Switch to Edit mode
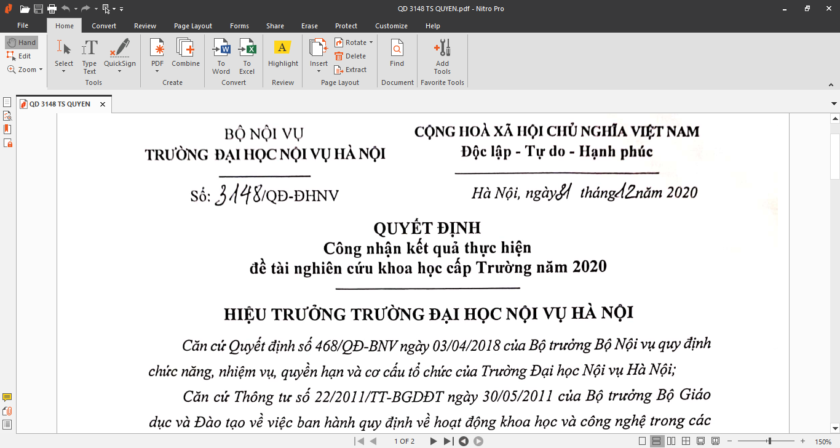Screen dimensions: 840x448 tap(20, 56)
